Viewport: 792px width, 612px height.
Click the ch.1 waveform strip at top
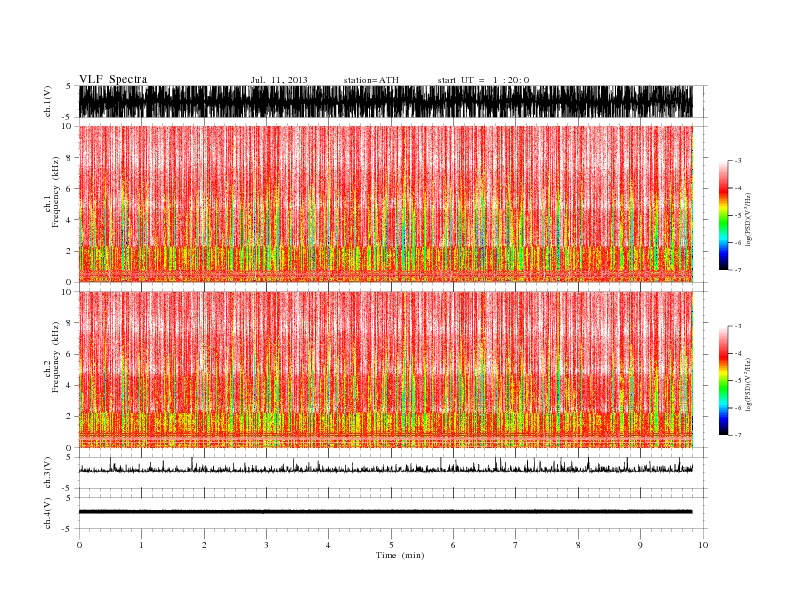[x=385, y=101]
